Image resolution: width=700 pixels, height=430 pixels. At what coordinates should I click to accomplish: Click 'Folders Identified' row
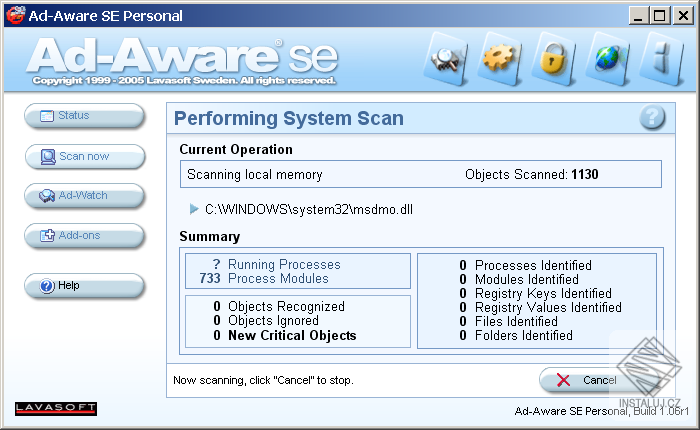click(516, 335)
